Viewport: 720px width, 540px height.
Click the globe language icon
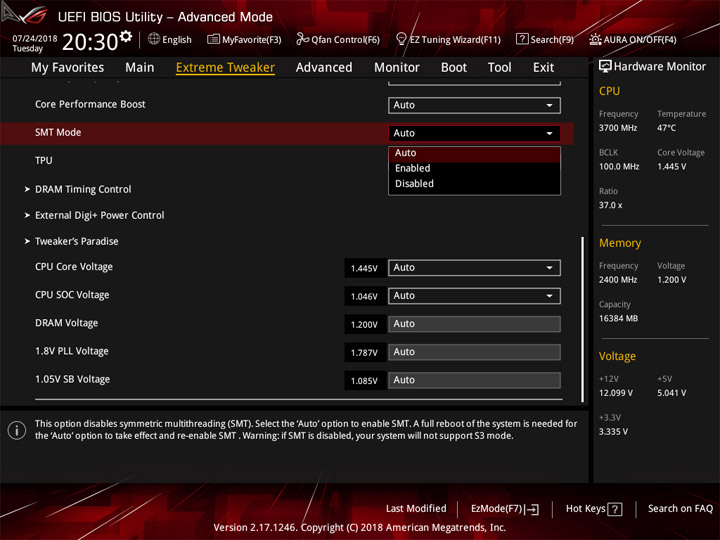(x=154, y=39)
